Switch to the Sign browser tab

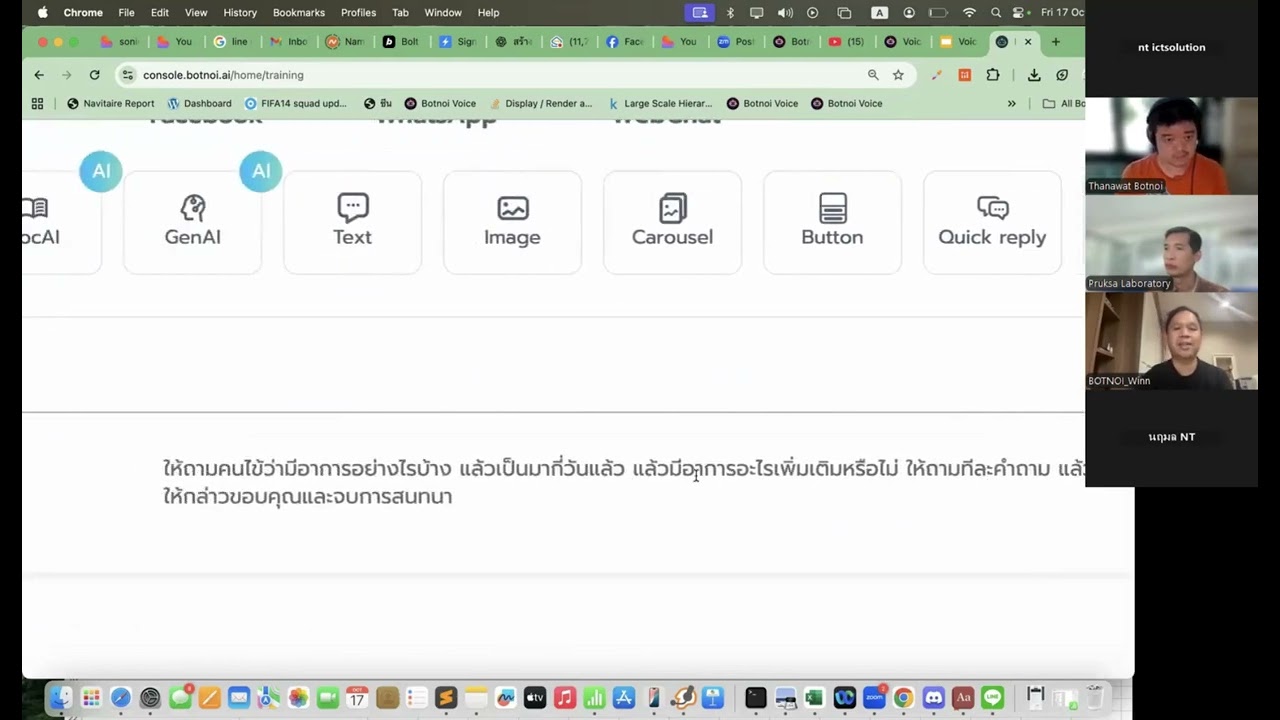pyautogui.click(x=459, y=42)
